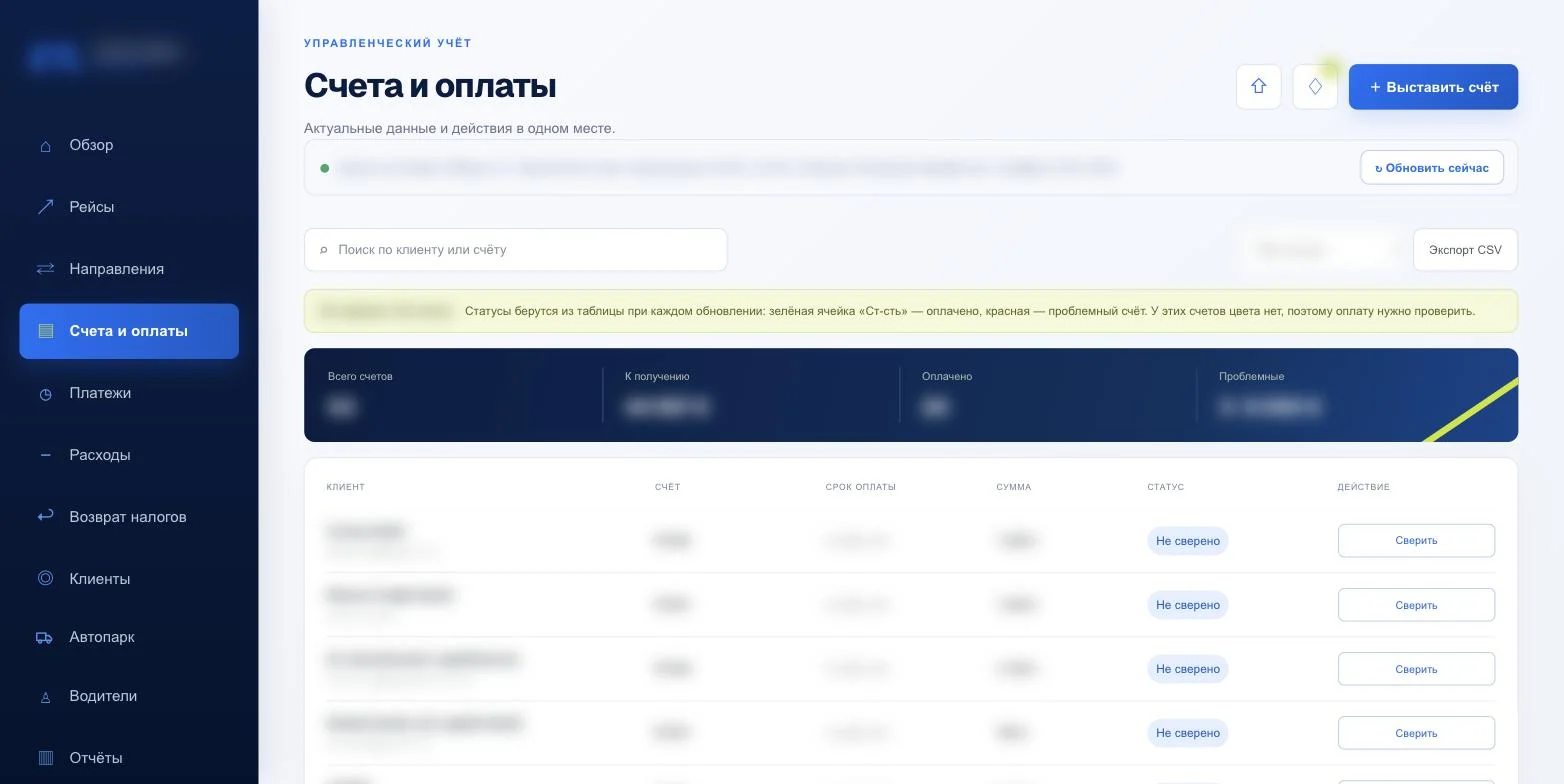The image size is (1564, 784).
Task: Click the ДЕЙСТВИЕ column header
Action: (x=1364, y=487)
